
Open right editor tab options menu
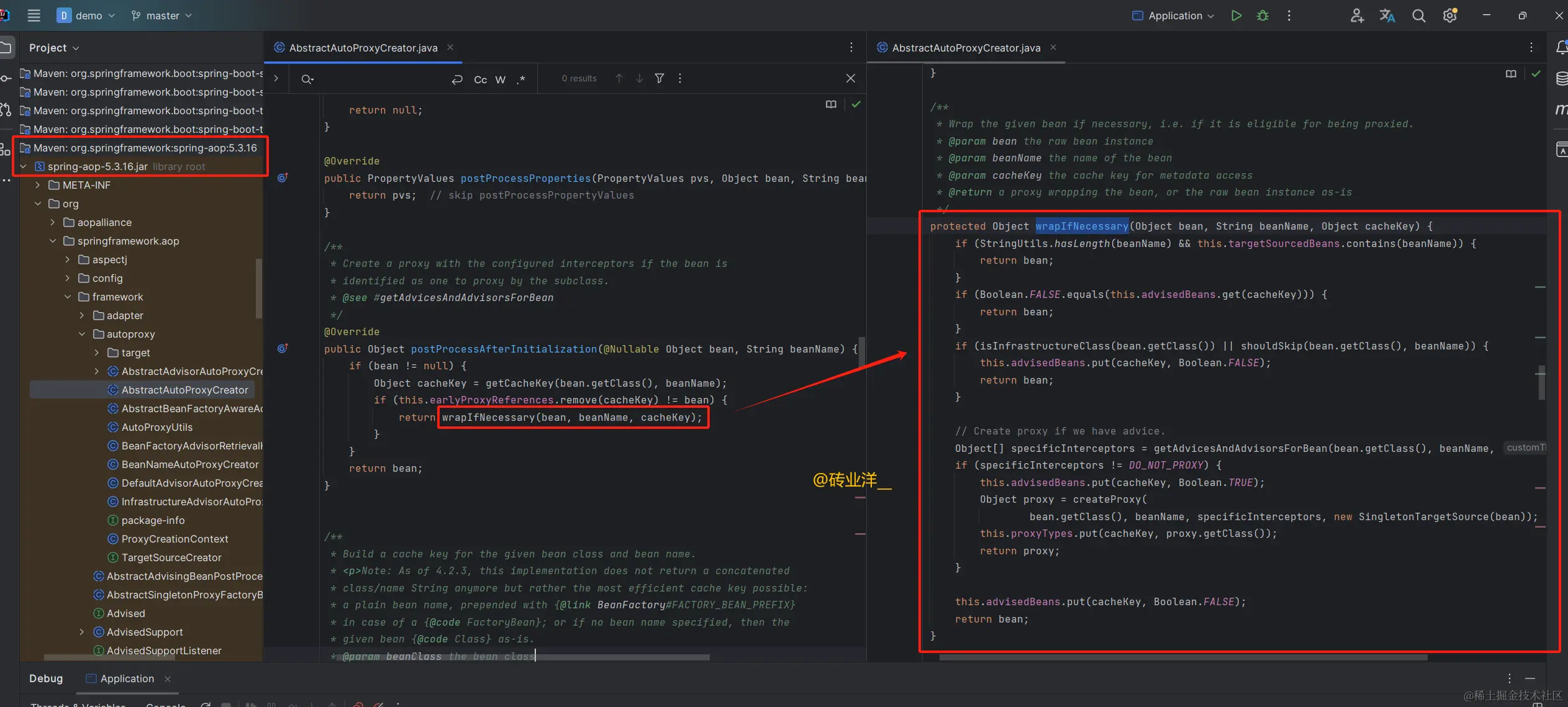tap(1531, 48)
